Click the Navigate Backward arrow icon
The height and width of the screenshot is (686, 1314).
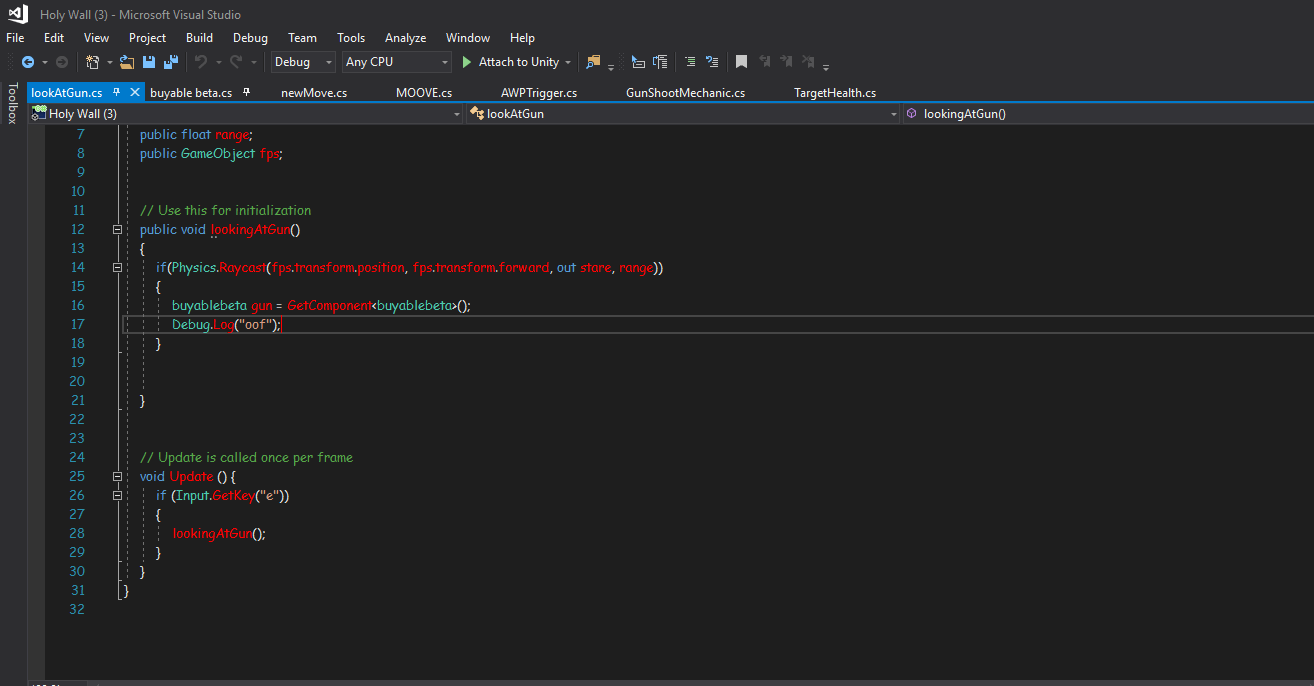(27, 62)
